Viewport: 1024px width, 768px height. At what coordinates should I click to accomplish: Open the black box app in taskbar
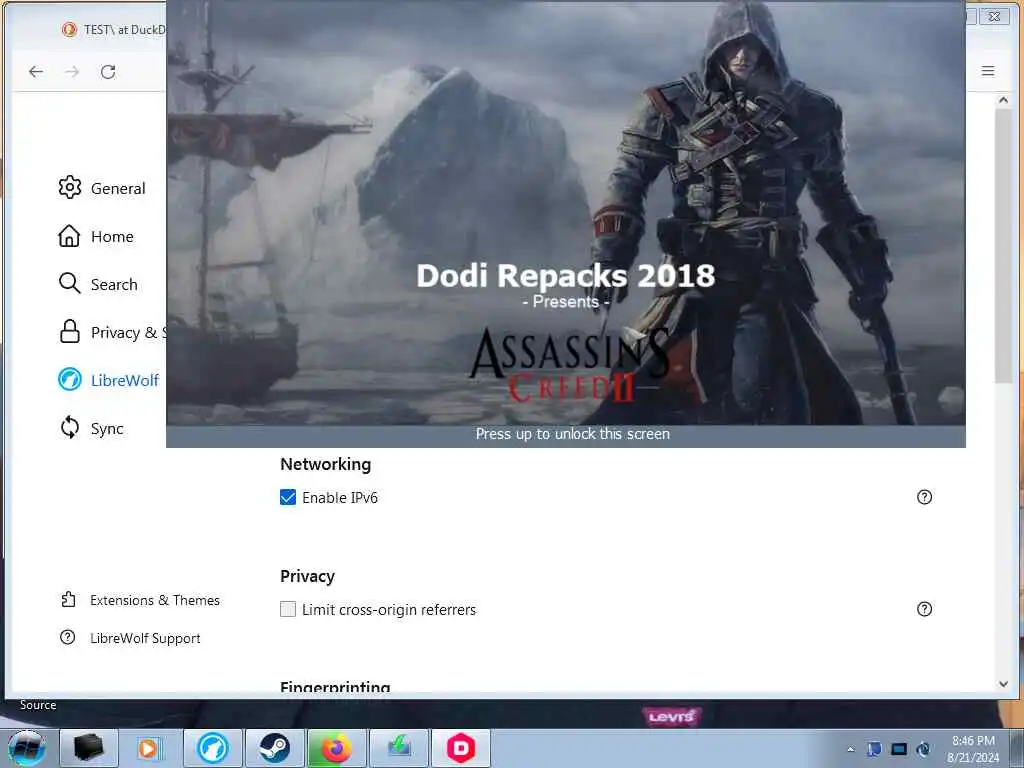point(89,748)
